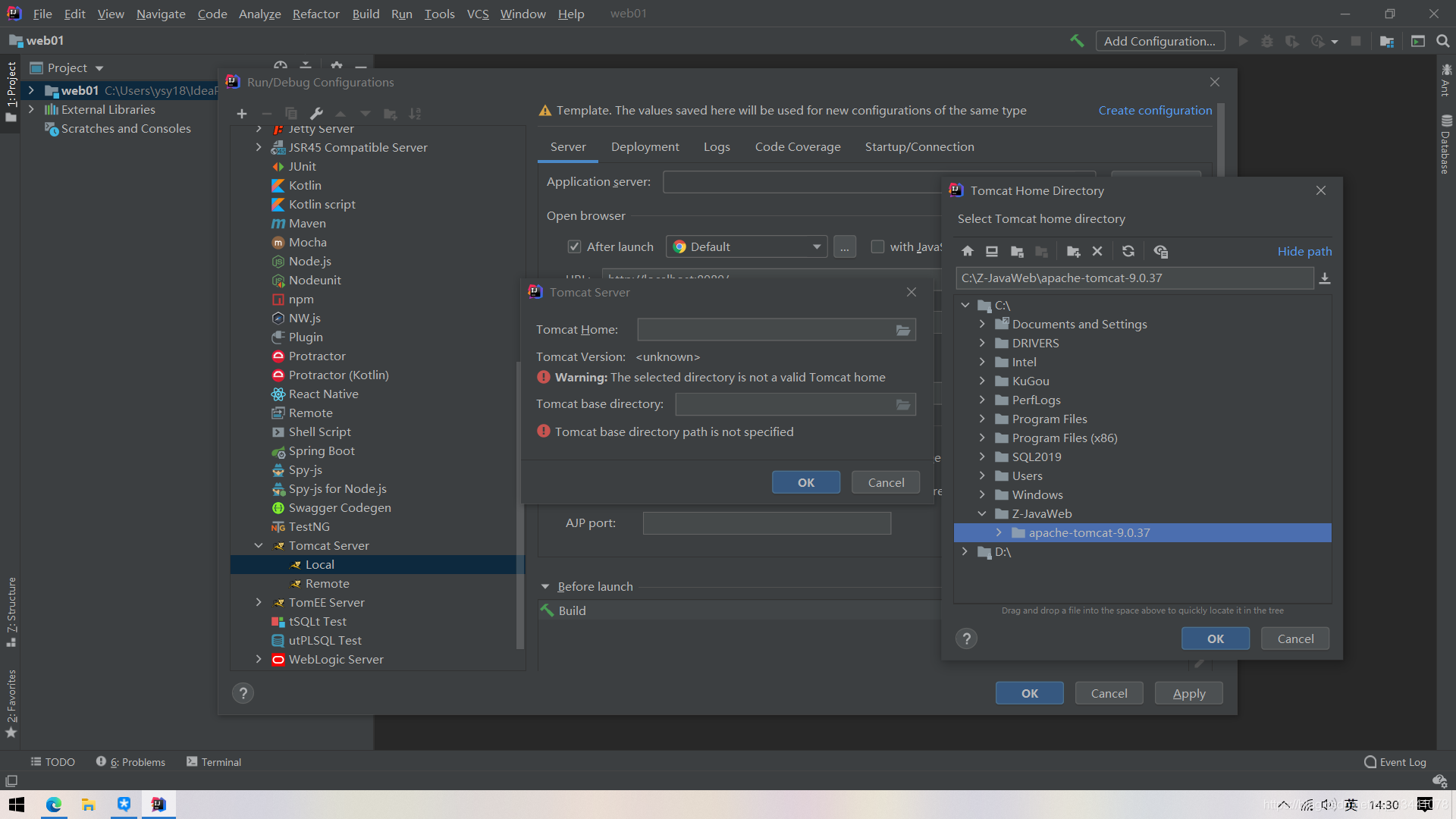Click Run Anything icon in main toolbar
The width and height of the screenshot is (1456, 819).
[1418, 41]
